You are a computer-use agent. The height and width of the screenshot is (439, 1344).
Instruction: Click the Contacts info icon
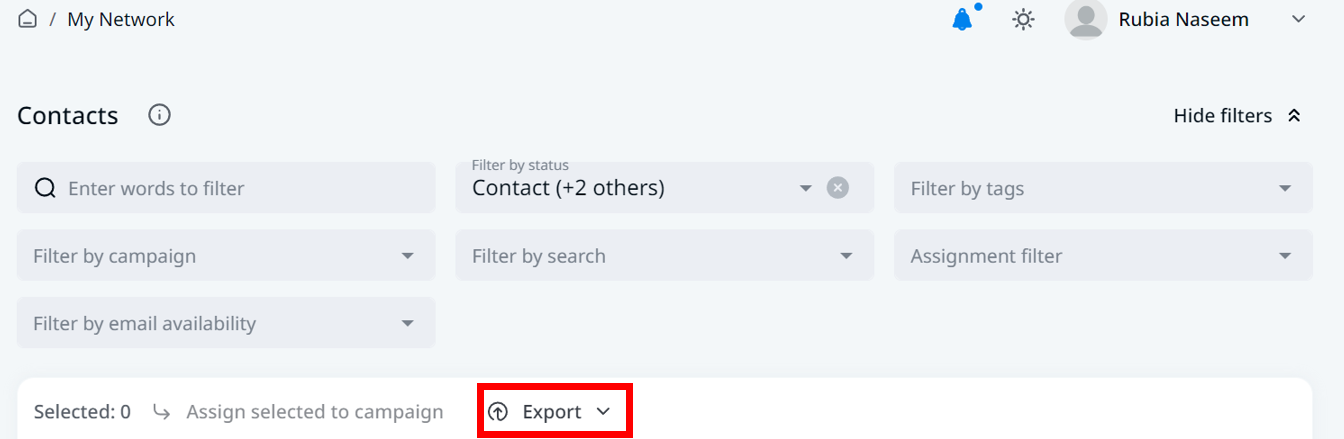[x=159, y=115]
